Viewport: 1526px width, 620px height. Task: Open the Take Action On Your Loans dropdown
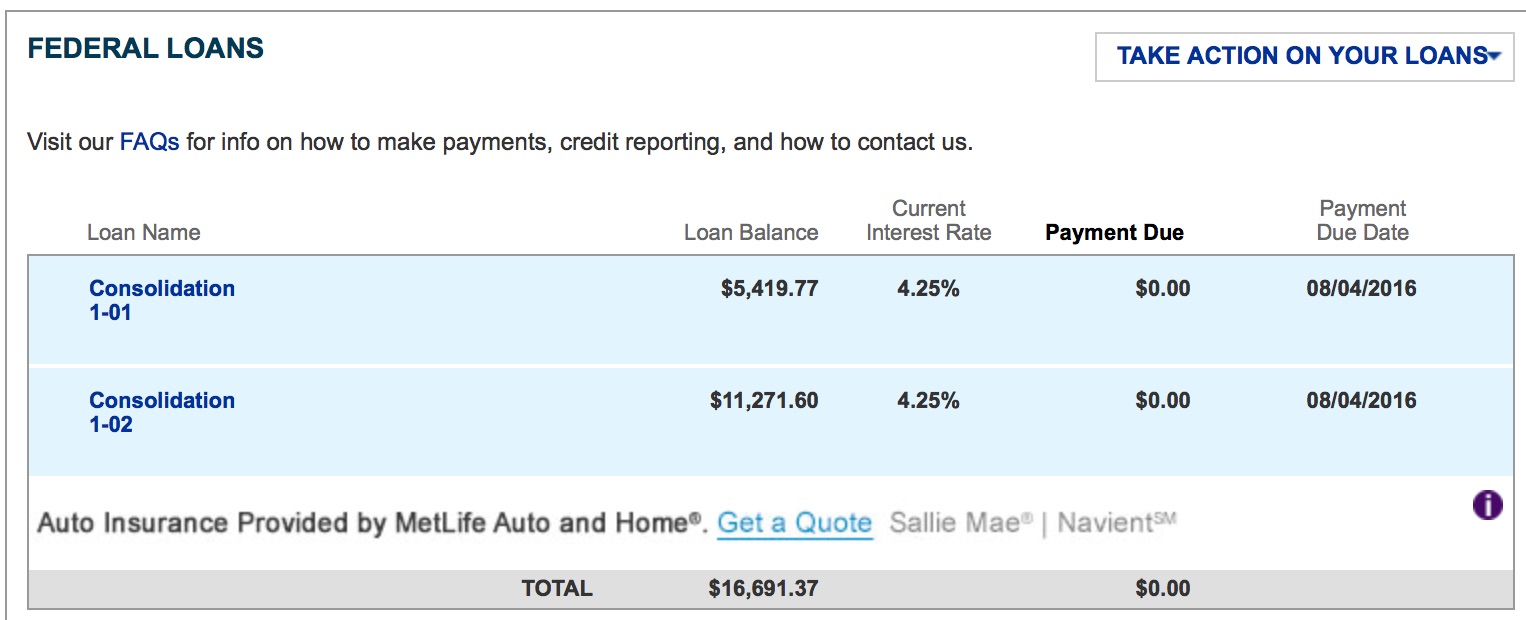click(1304, 56)
